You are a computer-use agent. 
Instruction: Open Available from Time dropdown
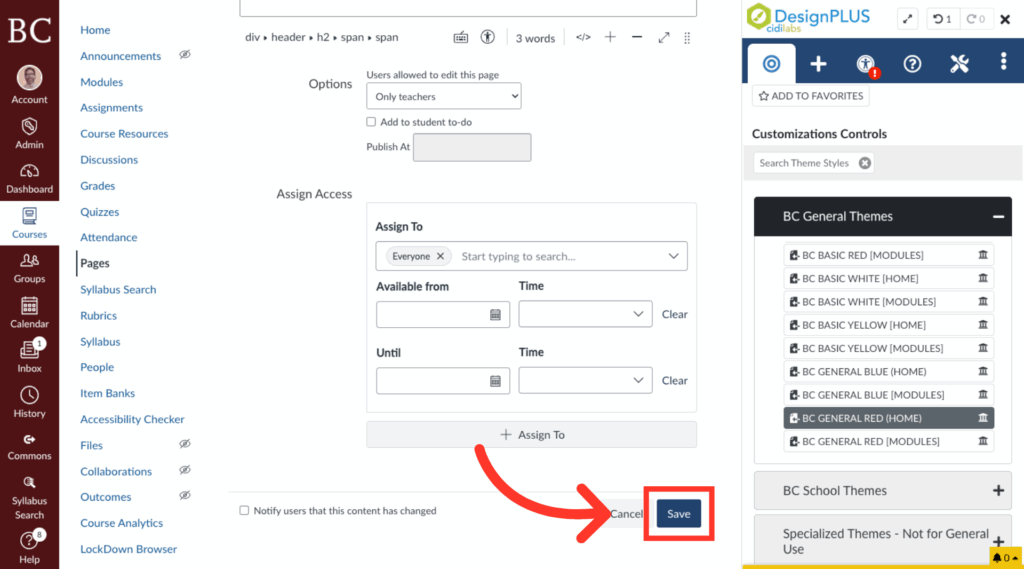tap(585, 314)
